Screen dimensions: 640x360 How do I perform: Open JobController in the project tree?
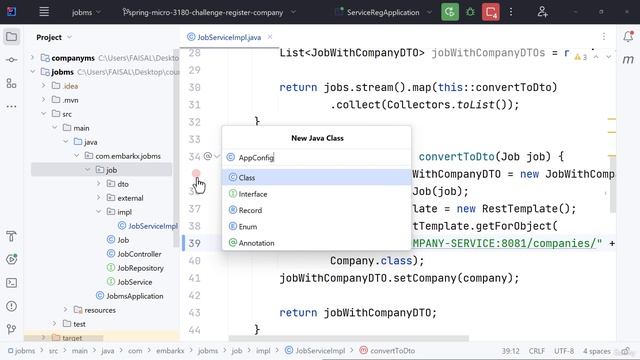[x=134, y=254]
